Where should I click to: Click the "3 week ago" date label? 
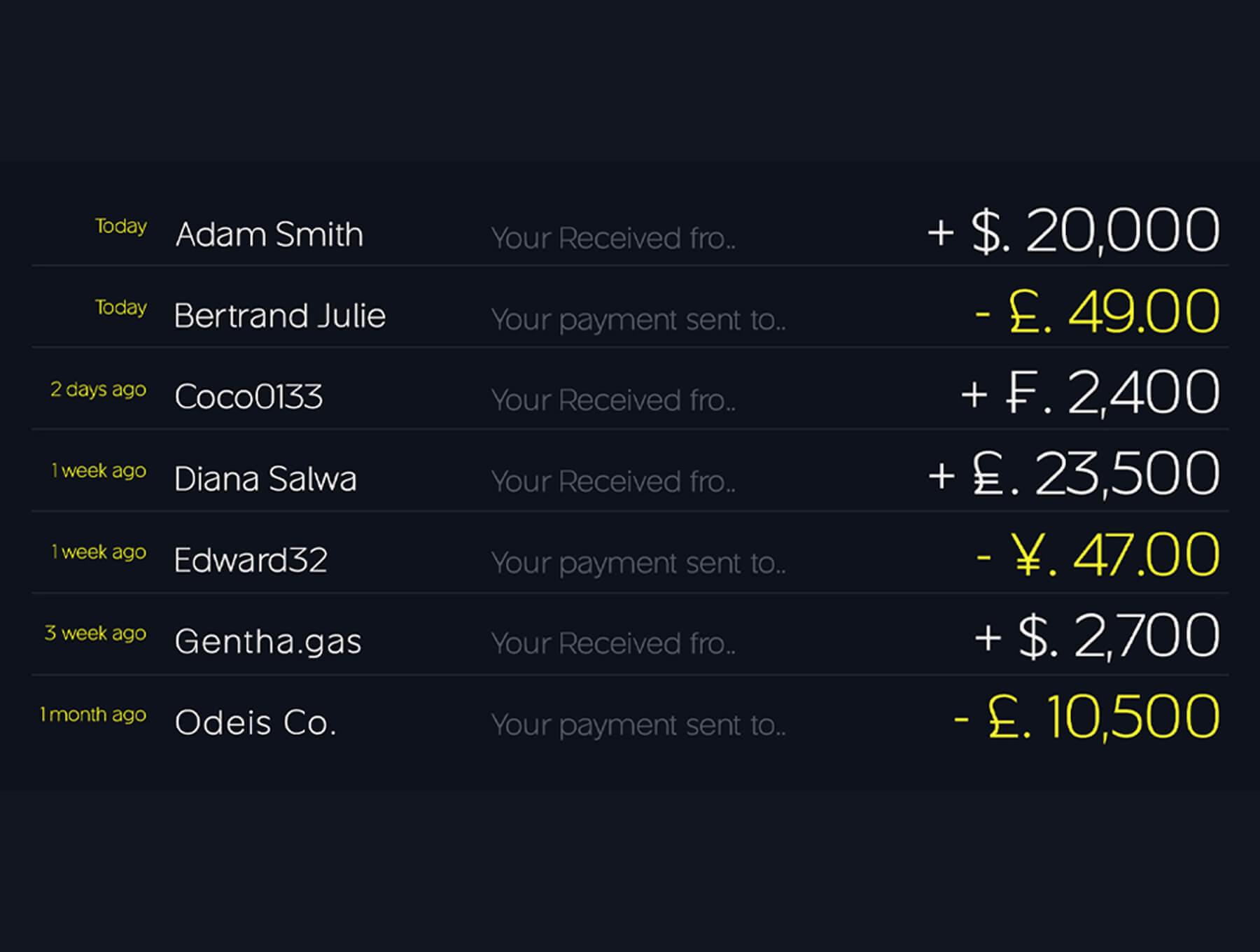pyautogui.click(x=95, y=633)
